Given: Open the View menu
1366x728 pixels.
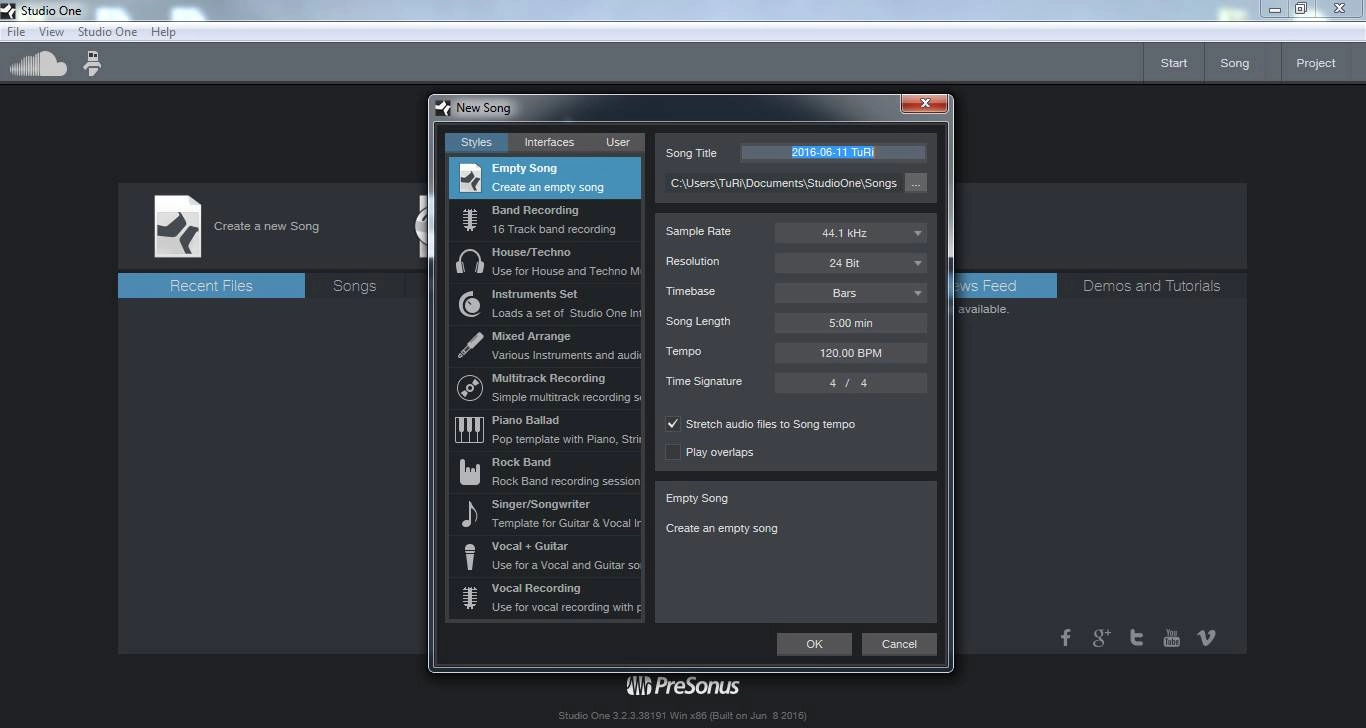Looking at the screenshot, I should pyautogui.click(x=51, y=32).
